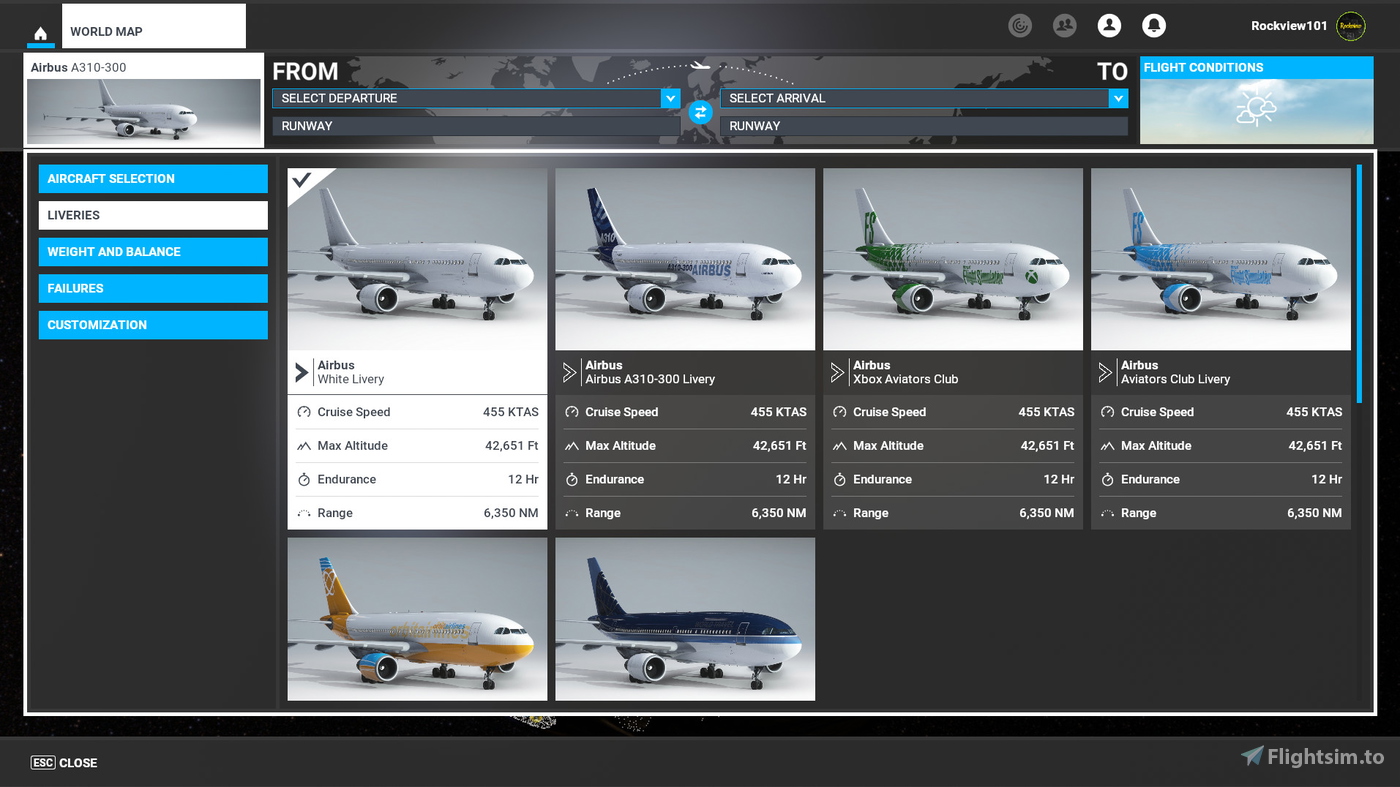Open the WEIGHT AND BALANCE panel
This screenshot has width=1400, height=787.
152,251
